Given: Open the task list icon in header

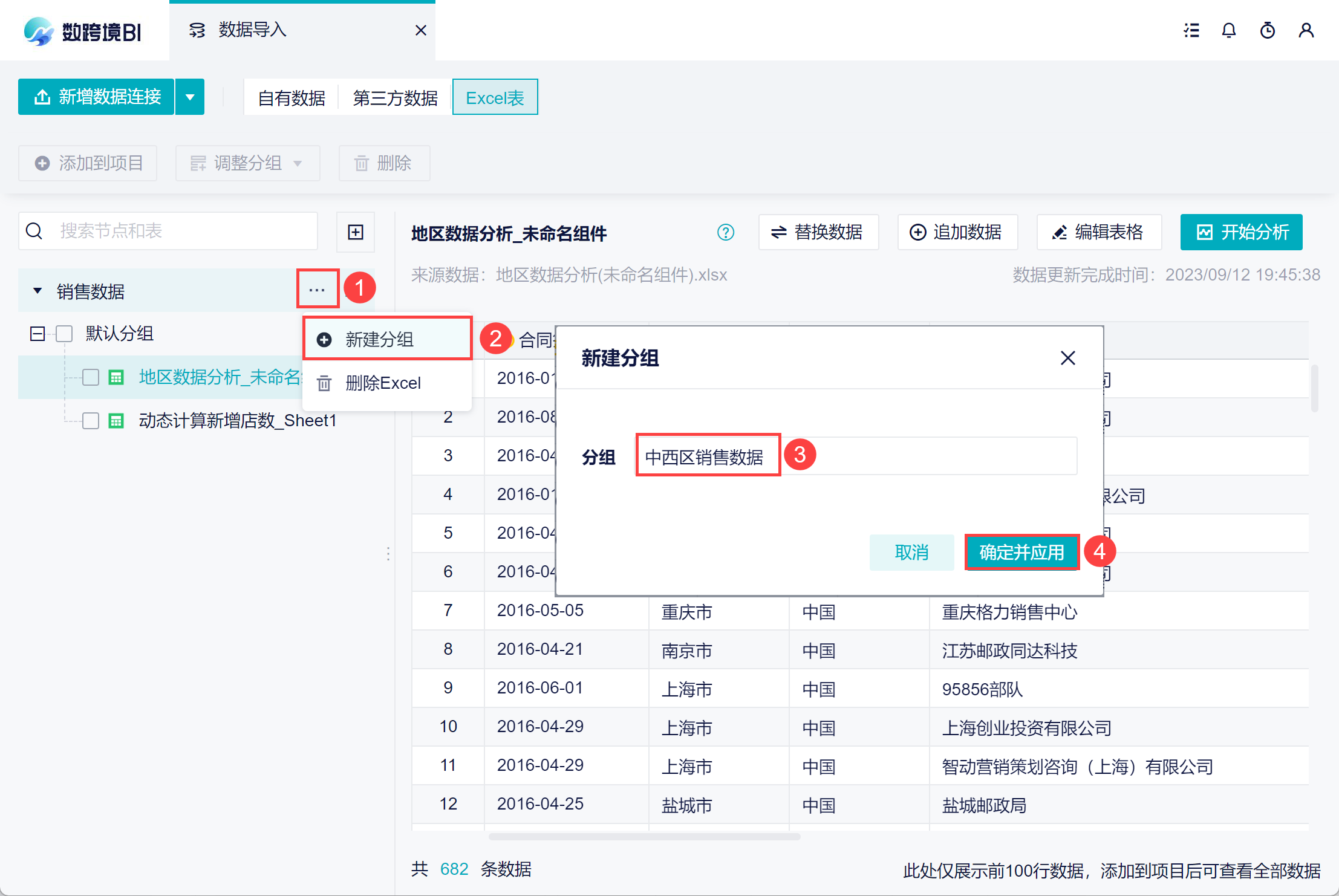Looking at the screenshot, I should (1191, 30).
